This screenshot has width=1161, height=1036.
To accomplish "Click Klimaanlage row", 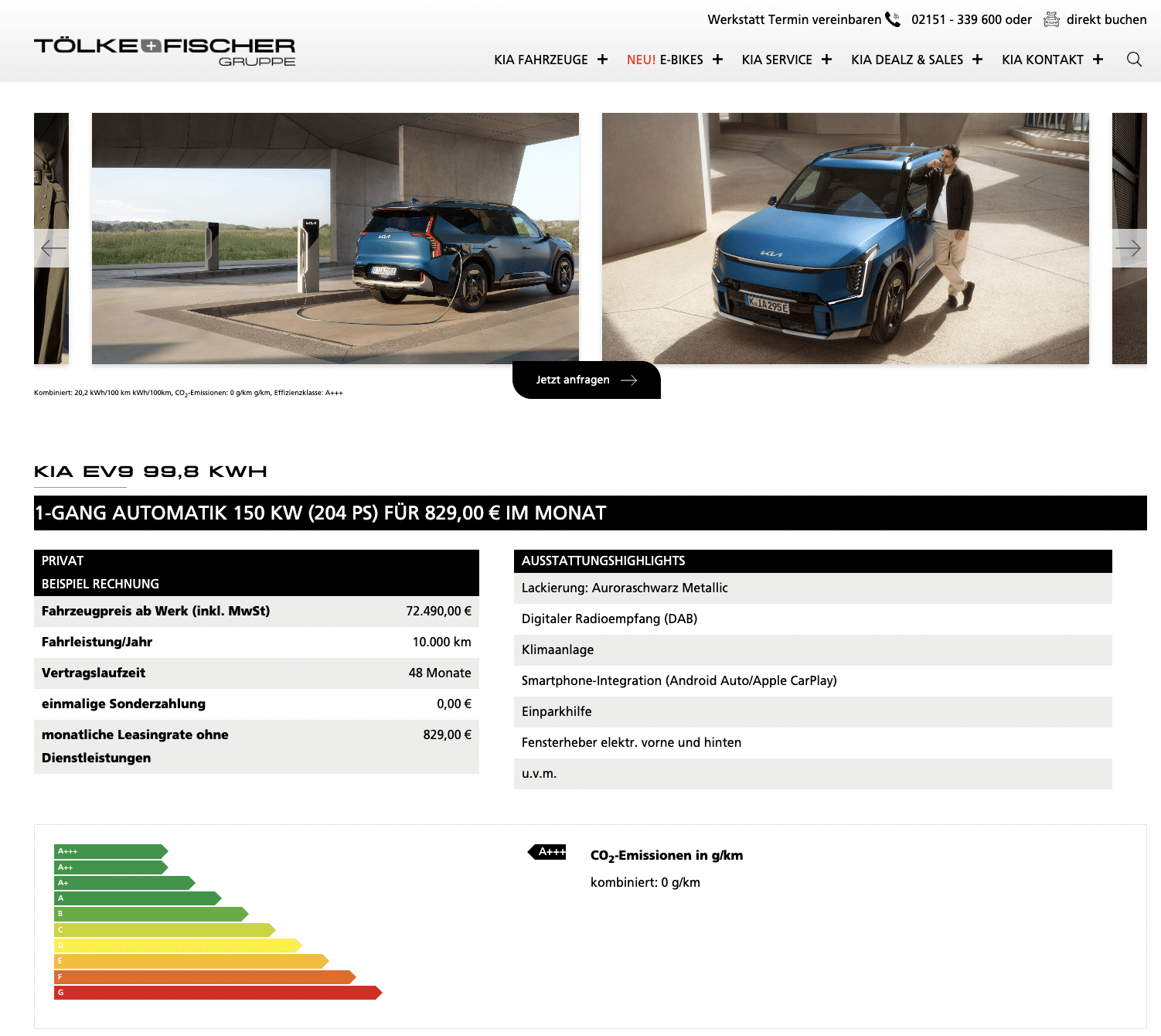I will click(x=813, y=650).
